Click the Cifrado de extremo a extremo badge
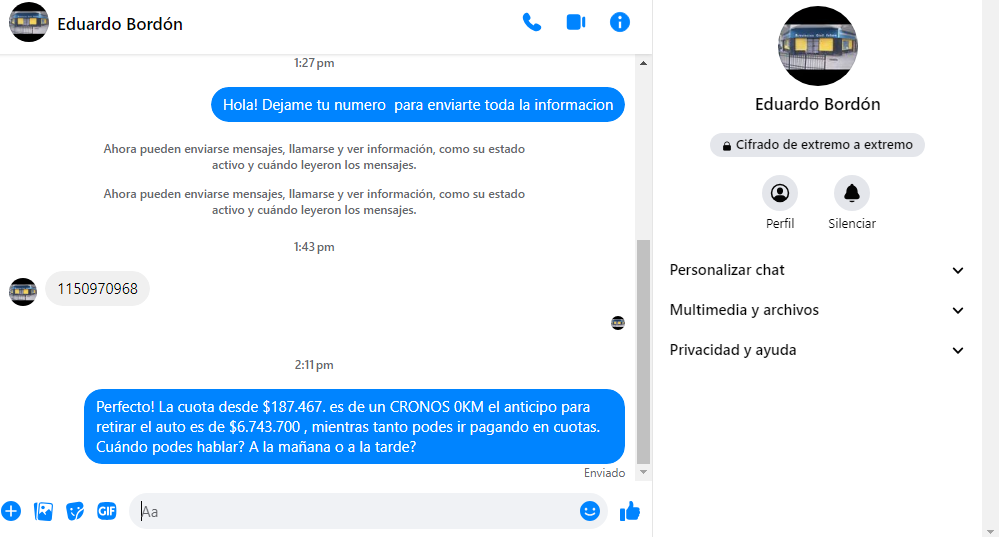999x537 pixels. pos(817,145)
